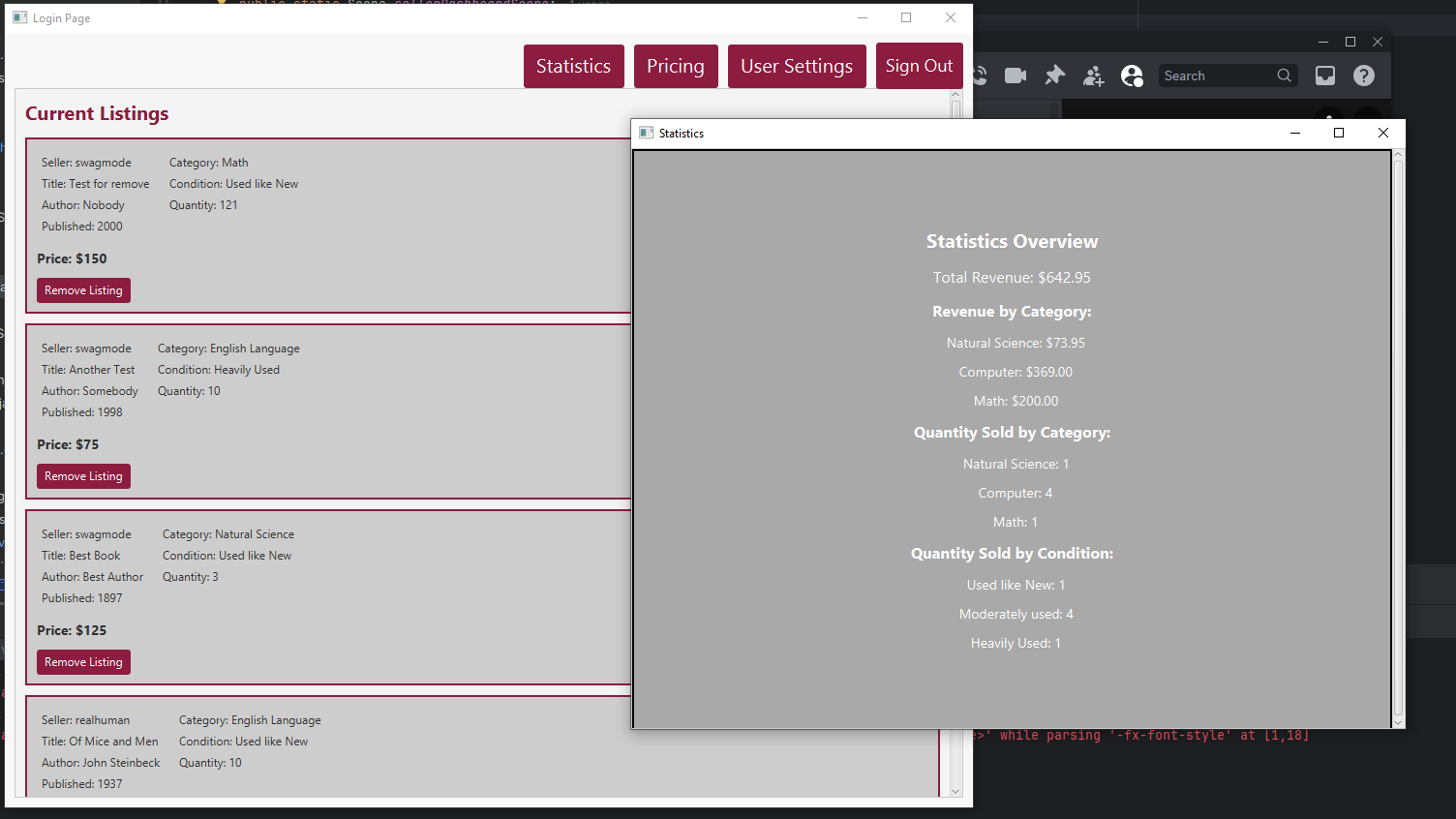The image size is (1456, 819).
Task: Start a video call in Discord
Action: (x=1015, y=76)
